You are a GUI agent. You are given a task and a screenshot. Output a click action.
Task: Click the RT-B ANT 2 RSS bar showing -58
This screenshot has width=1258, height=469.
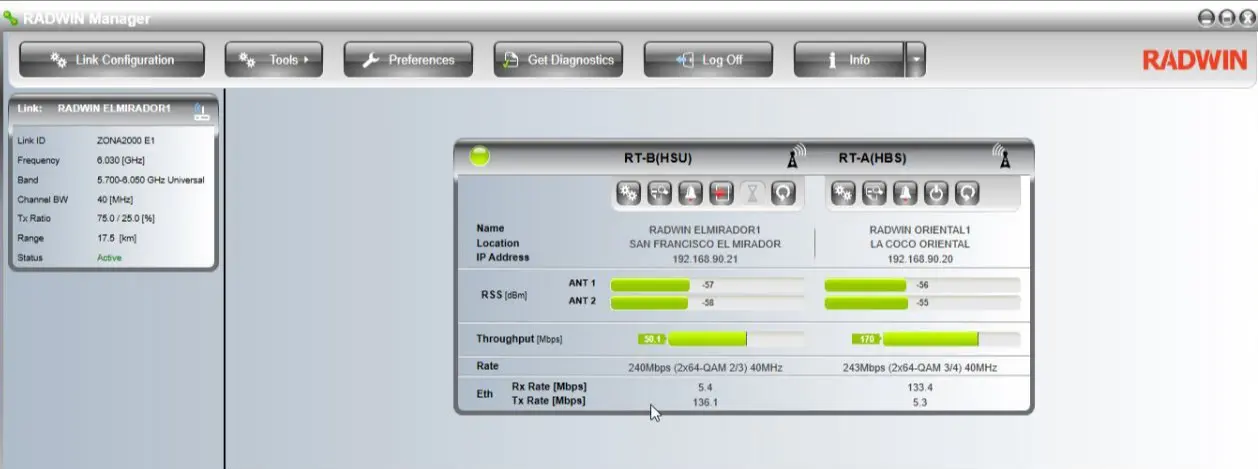coord(707,302)
